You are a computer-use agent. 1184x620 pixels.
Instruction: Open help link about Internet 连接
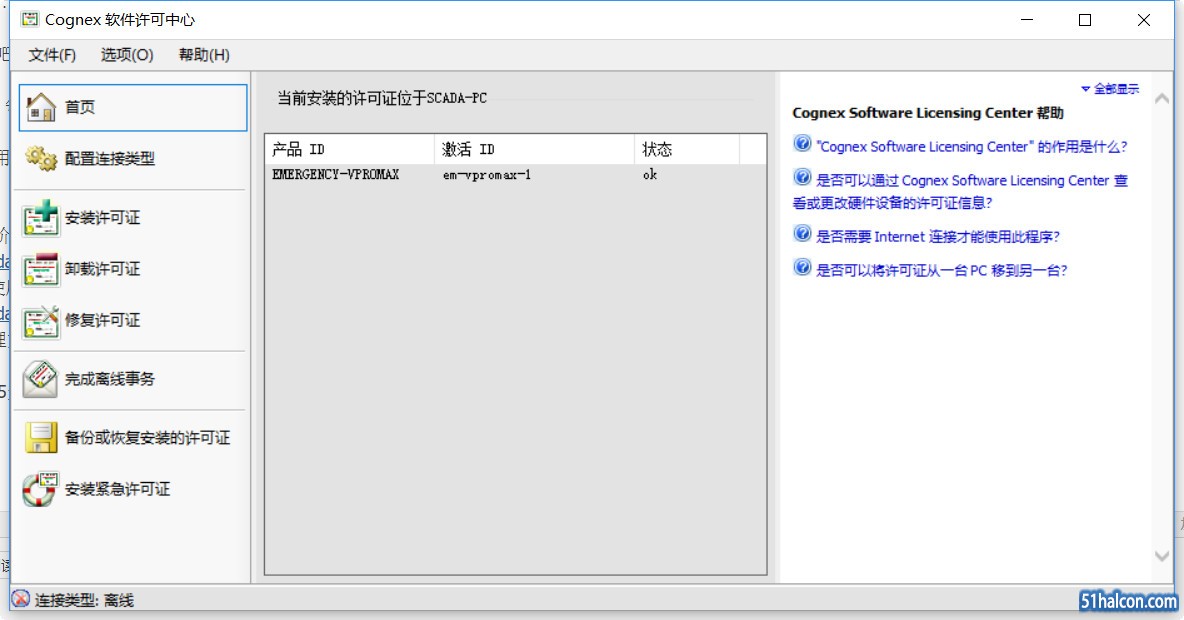pyautogui.click(x=938, y=236)
